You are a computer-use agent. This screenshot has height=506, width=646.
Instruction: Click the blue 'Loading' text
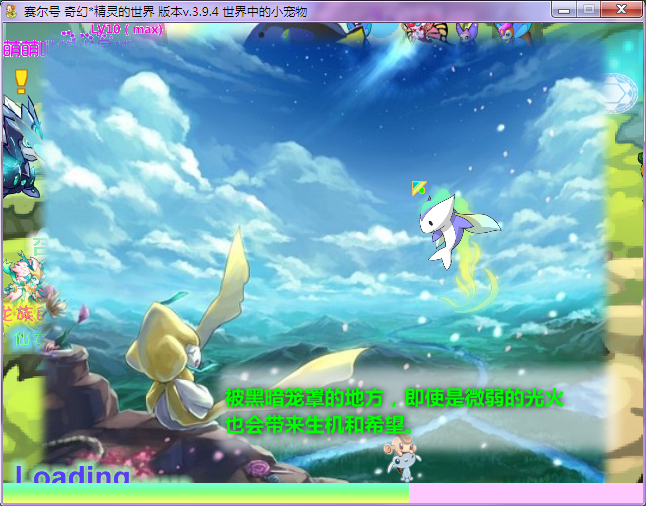point(73,474)
